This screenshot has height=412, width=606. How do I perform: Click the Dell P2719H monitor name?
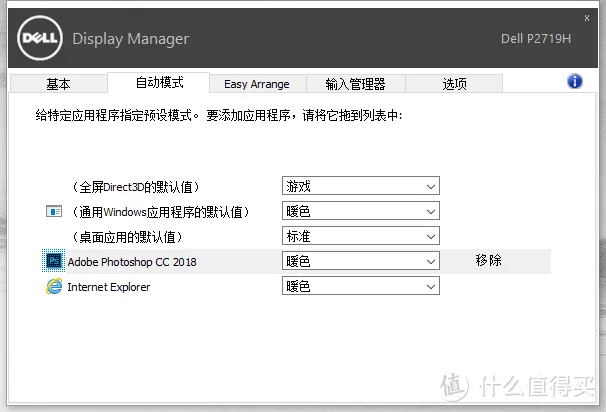click(x=536, y=39)
